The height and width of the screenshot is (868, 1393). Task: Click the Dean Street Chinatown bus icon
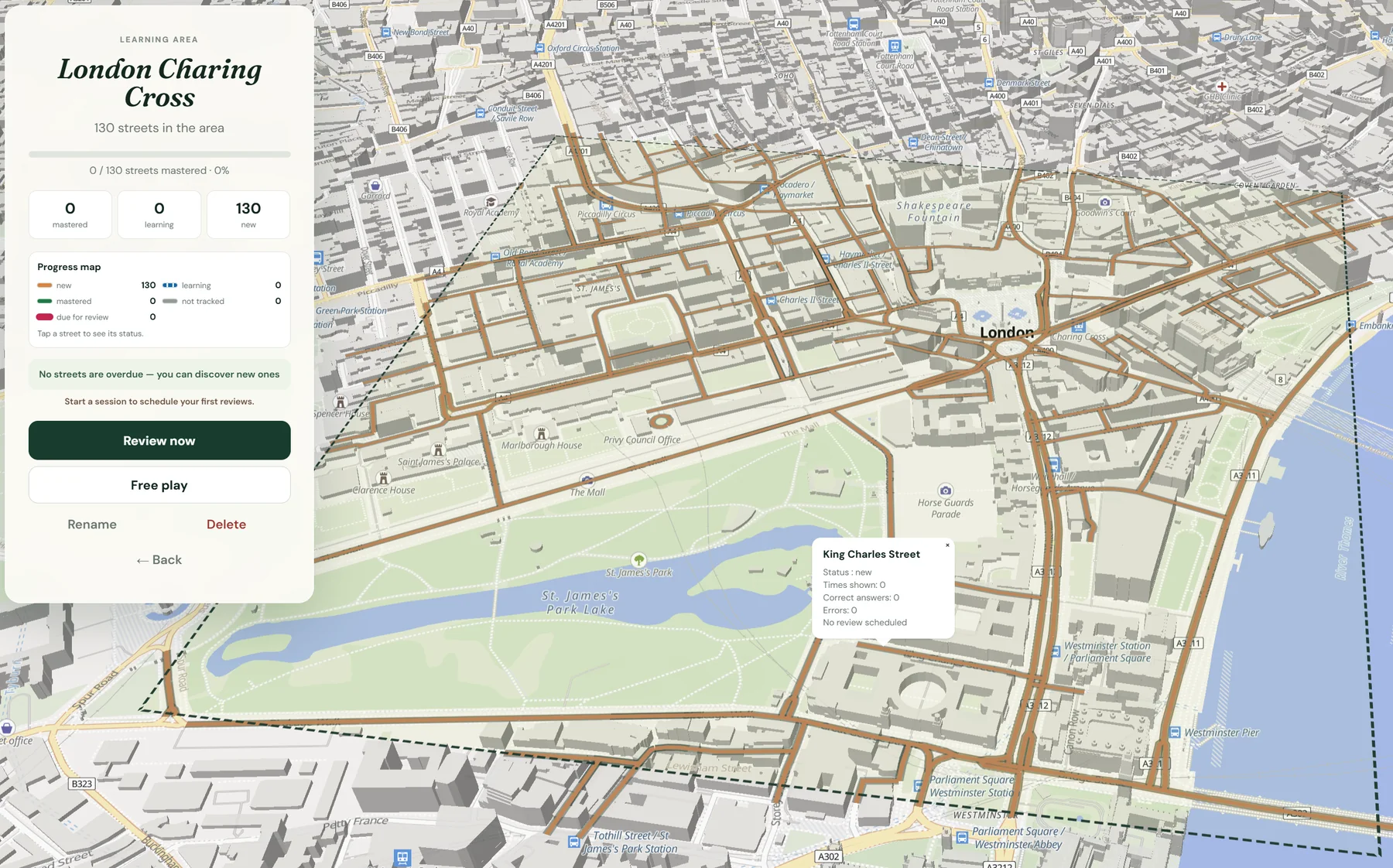pyautogui.click(x=913, y=142)
